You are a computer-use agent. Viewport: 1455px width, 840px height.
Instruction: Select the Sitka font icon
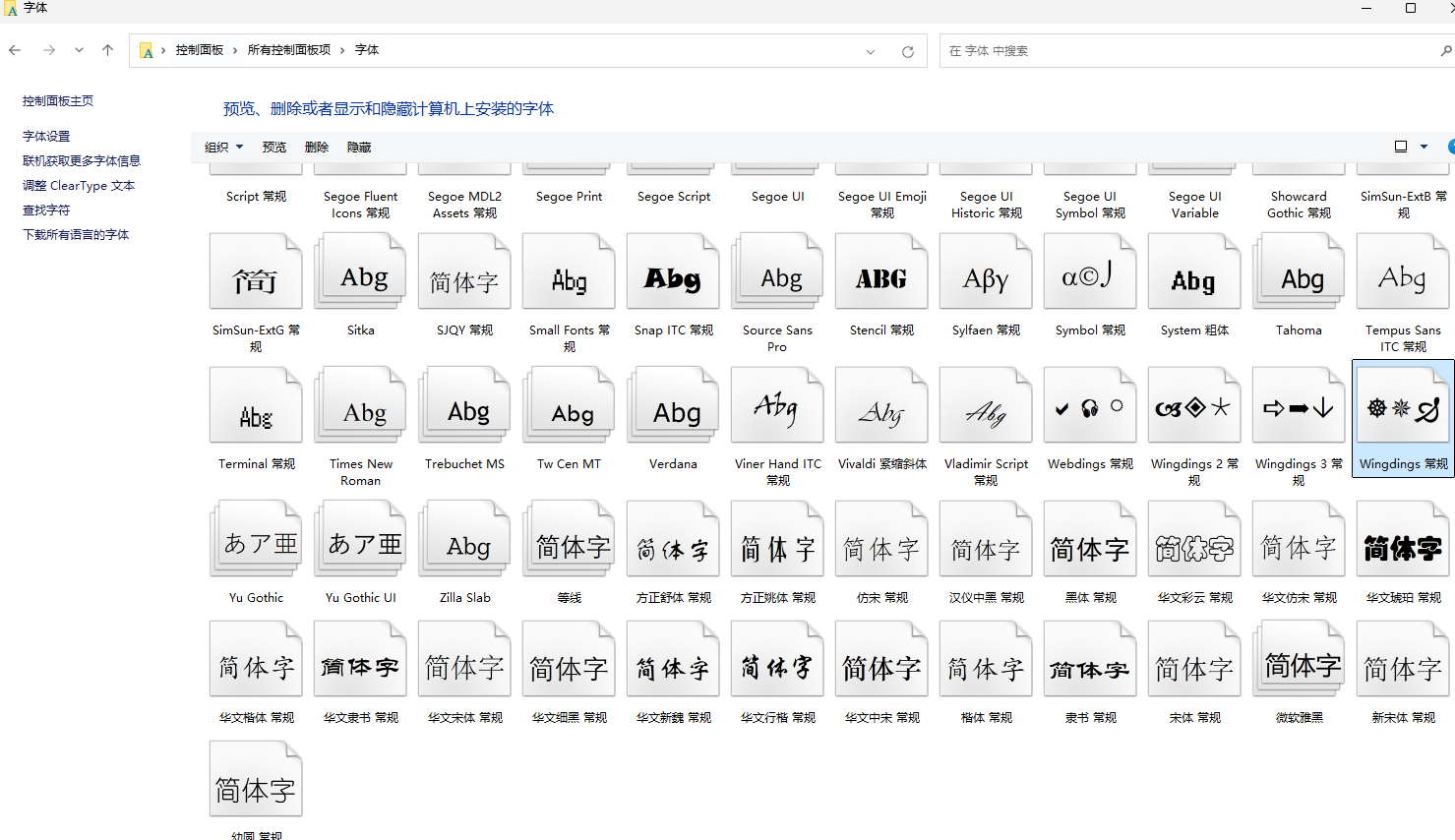pos(360,273)
